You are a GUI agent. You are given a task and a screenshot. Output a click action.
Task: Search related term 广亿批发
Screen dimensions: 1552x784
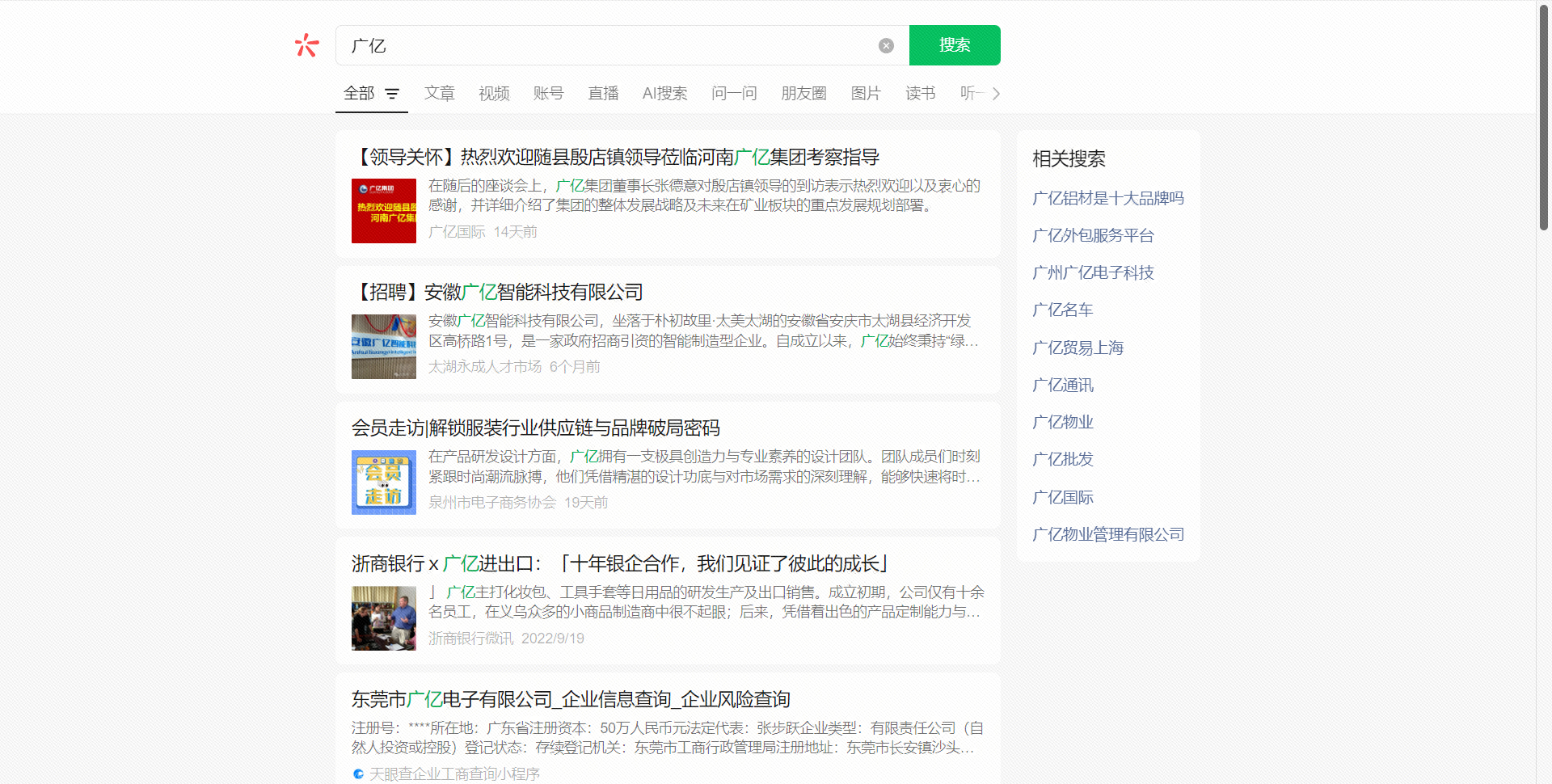[1063, 459]
